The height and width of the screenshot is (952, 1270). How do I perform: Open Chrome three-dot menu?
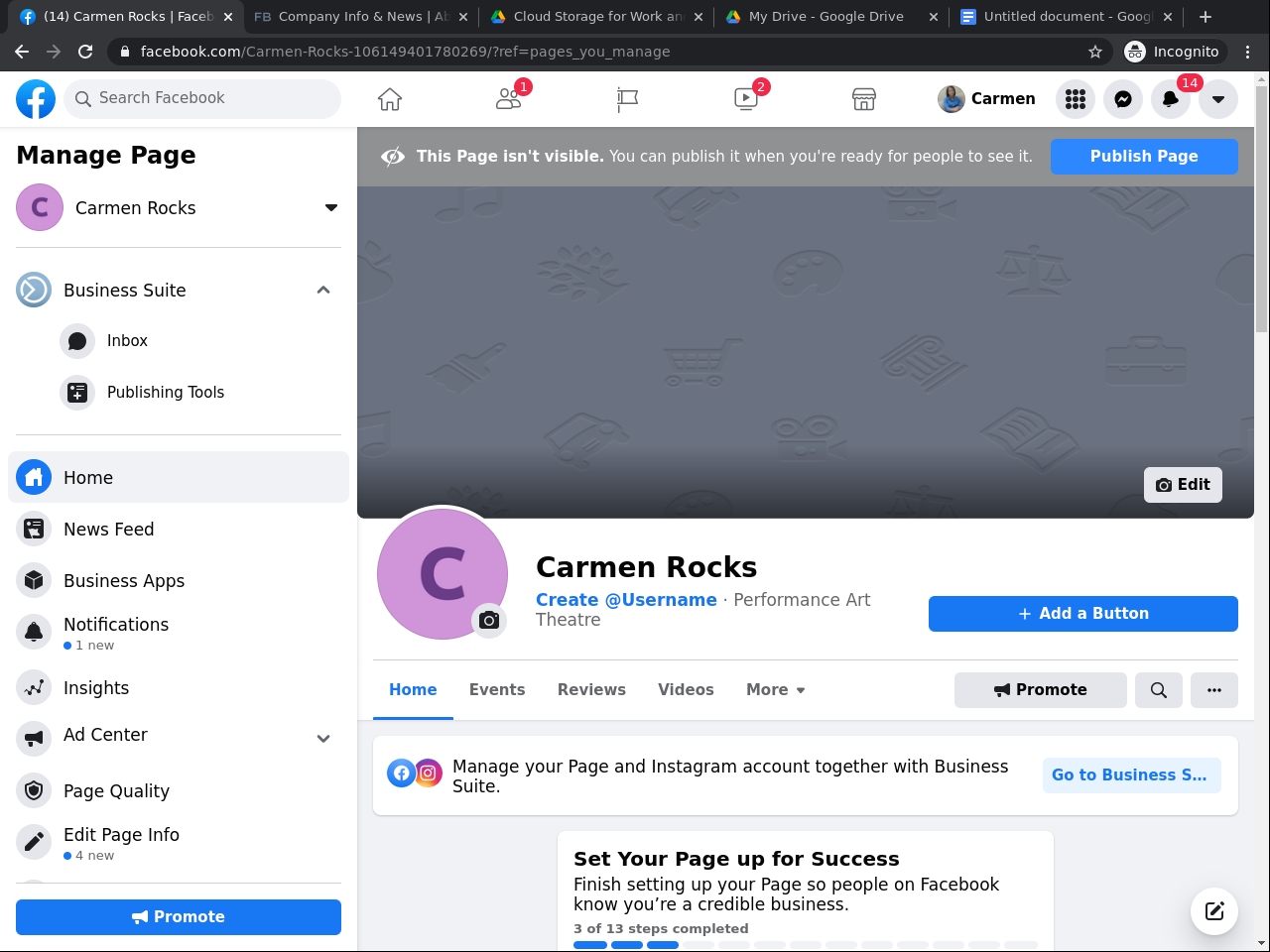click(x=1248, y=52)
